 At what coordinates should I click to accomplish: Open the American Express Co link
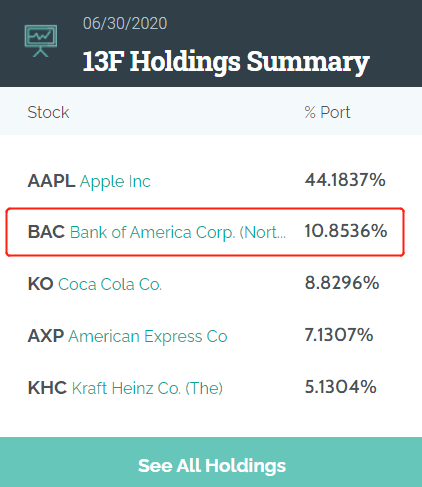[148, 336]
